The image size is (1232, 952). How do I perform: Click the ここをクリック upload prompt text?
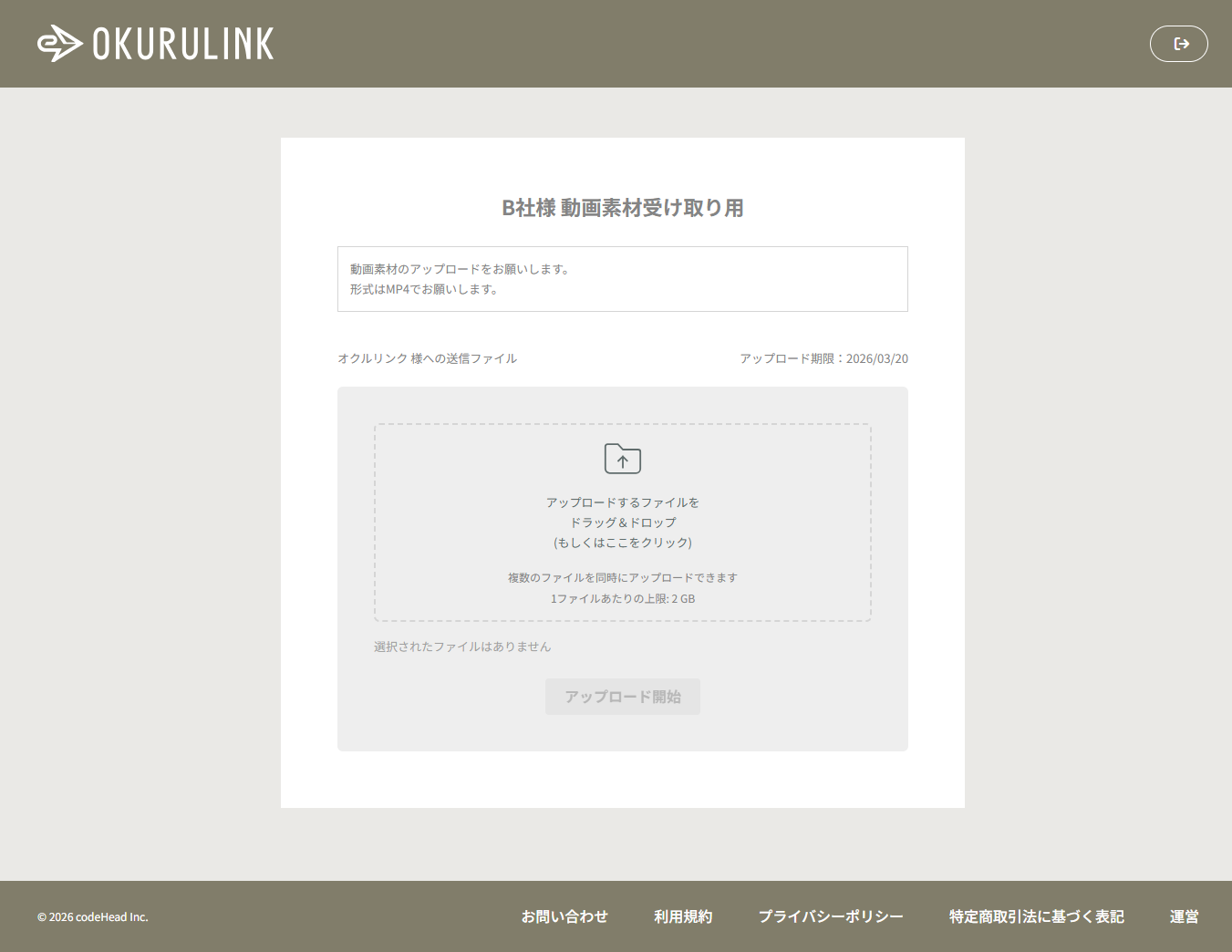tap(623, 542)
